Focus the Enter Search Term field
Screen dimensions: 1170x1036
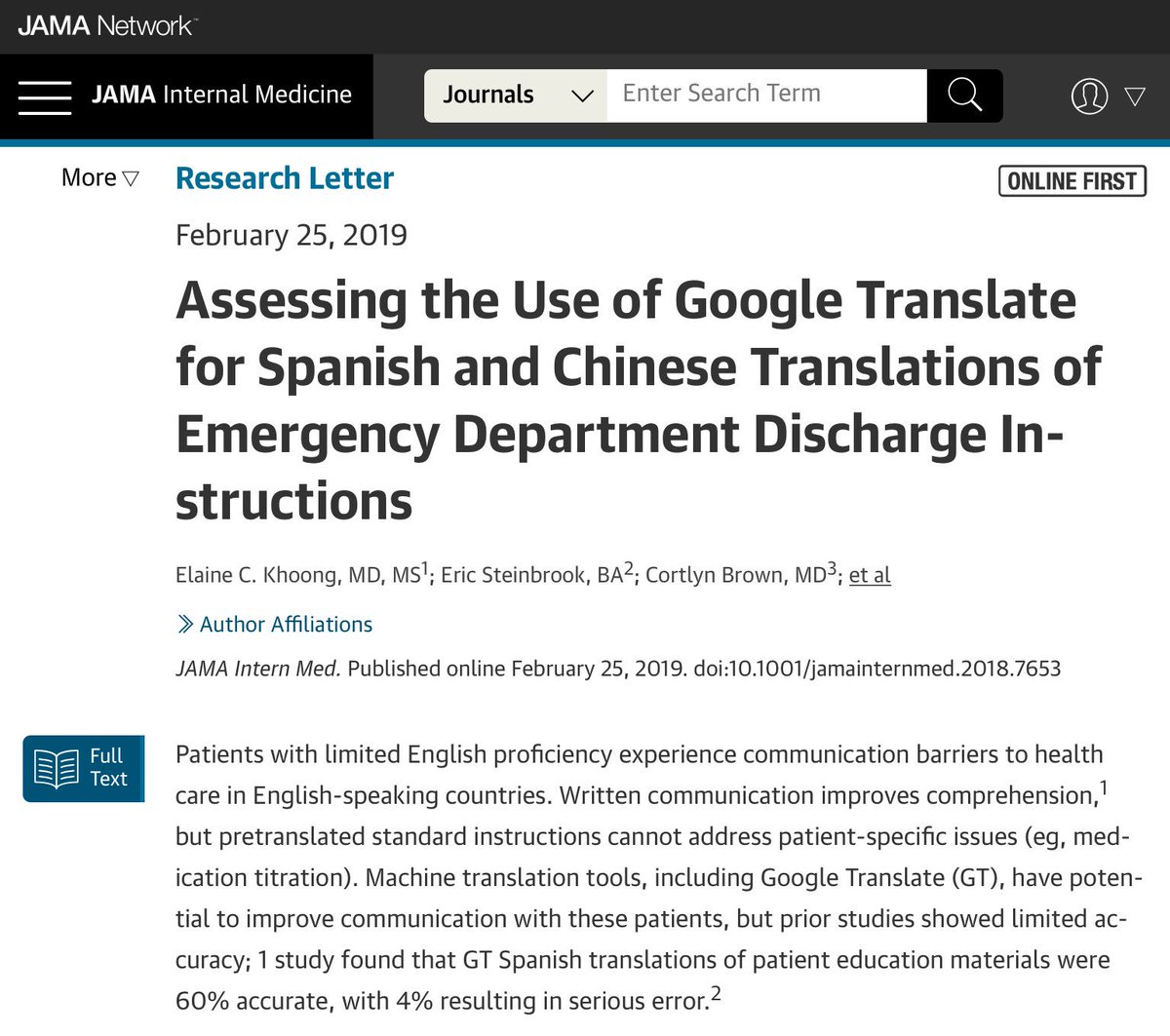point(766,96)
